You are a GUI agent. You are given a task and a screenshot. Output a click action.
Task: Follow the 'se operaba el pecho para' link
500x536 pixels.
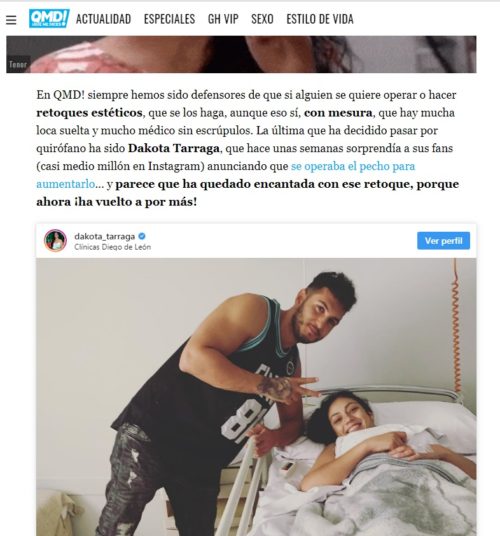click(353, 166)
